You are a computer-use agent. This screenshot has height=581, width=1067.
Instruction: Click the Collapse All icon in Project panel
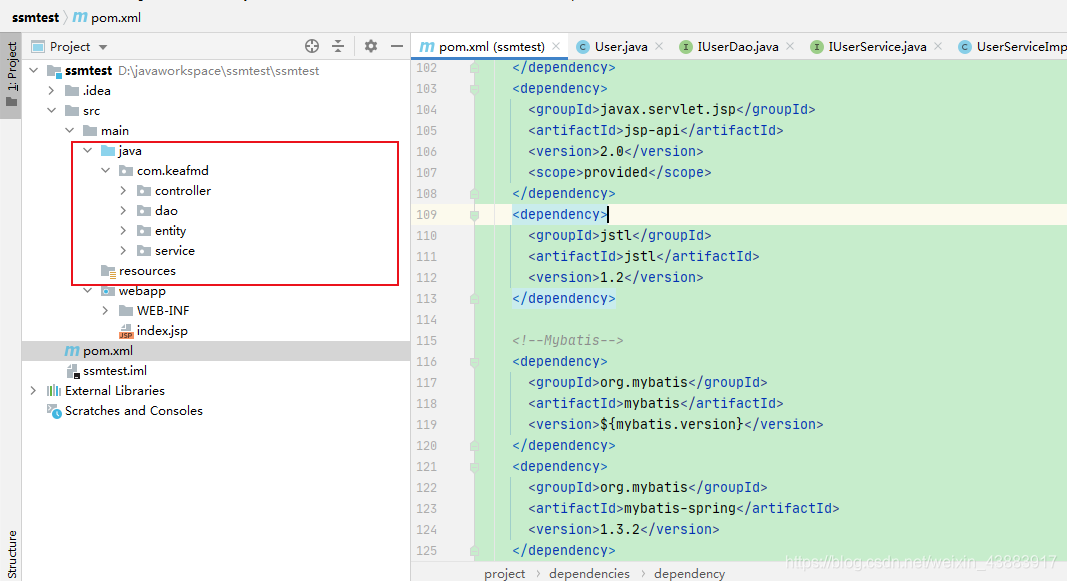tap(338, 46)
